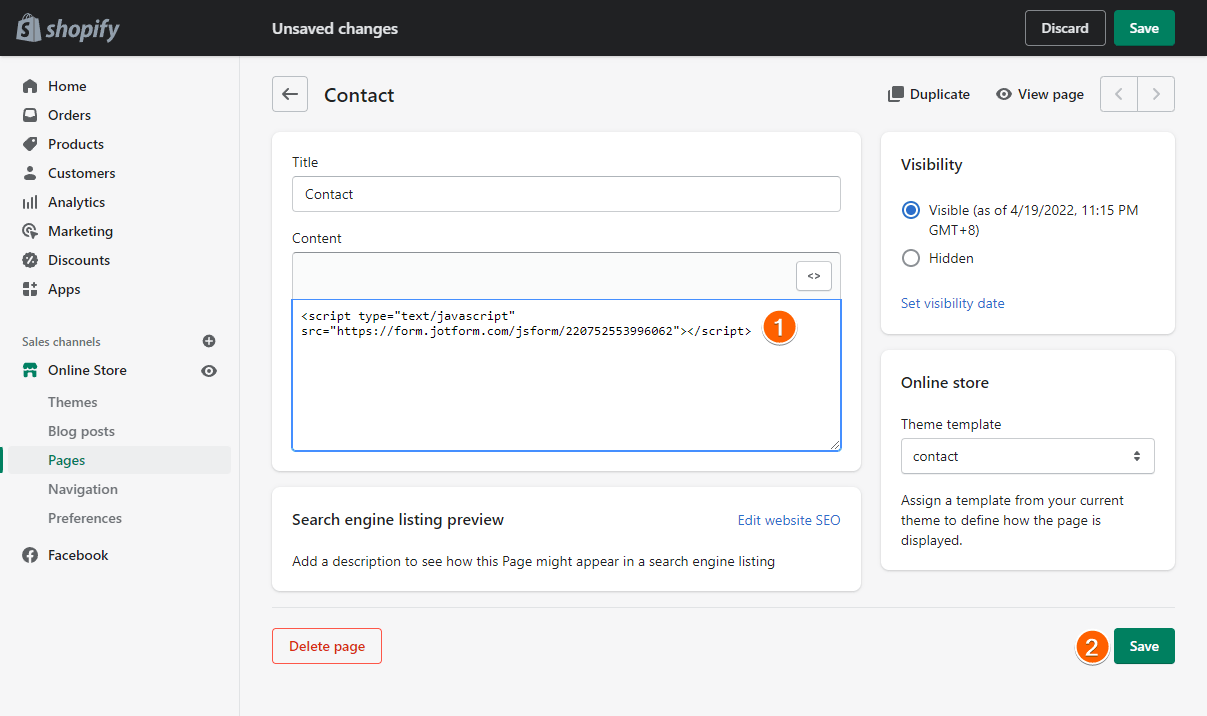This screenshot has height=716, width=1207.
Task: Open the Facebook sales channel
Action: pyautogui.click(x=78, y=555)
